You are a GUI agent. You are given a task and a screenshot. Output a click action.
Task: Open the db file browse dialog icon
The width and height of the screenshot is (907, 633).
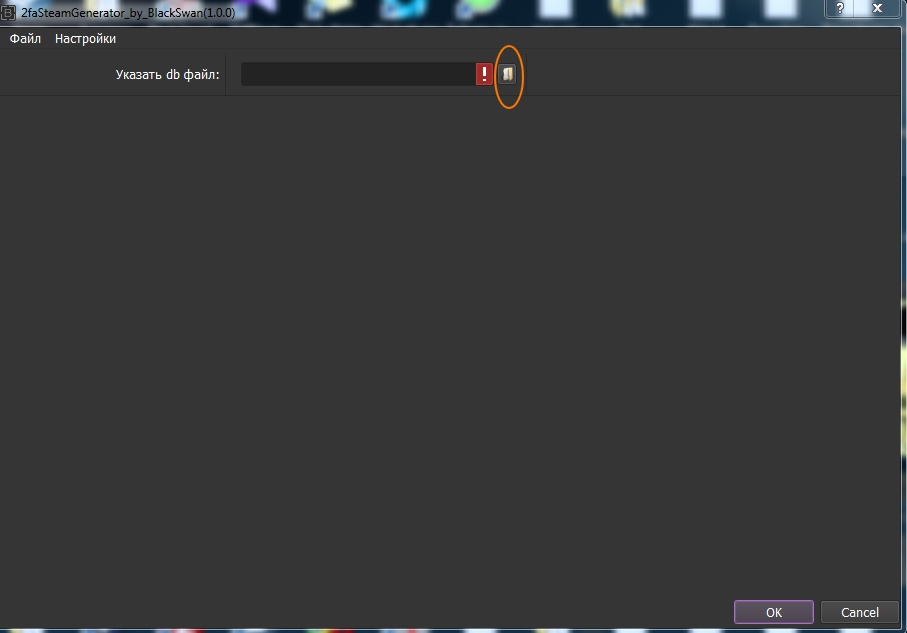click(507, 74)
